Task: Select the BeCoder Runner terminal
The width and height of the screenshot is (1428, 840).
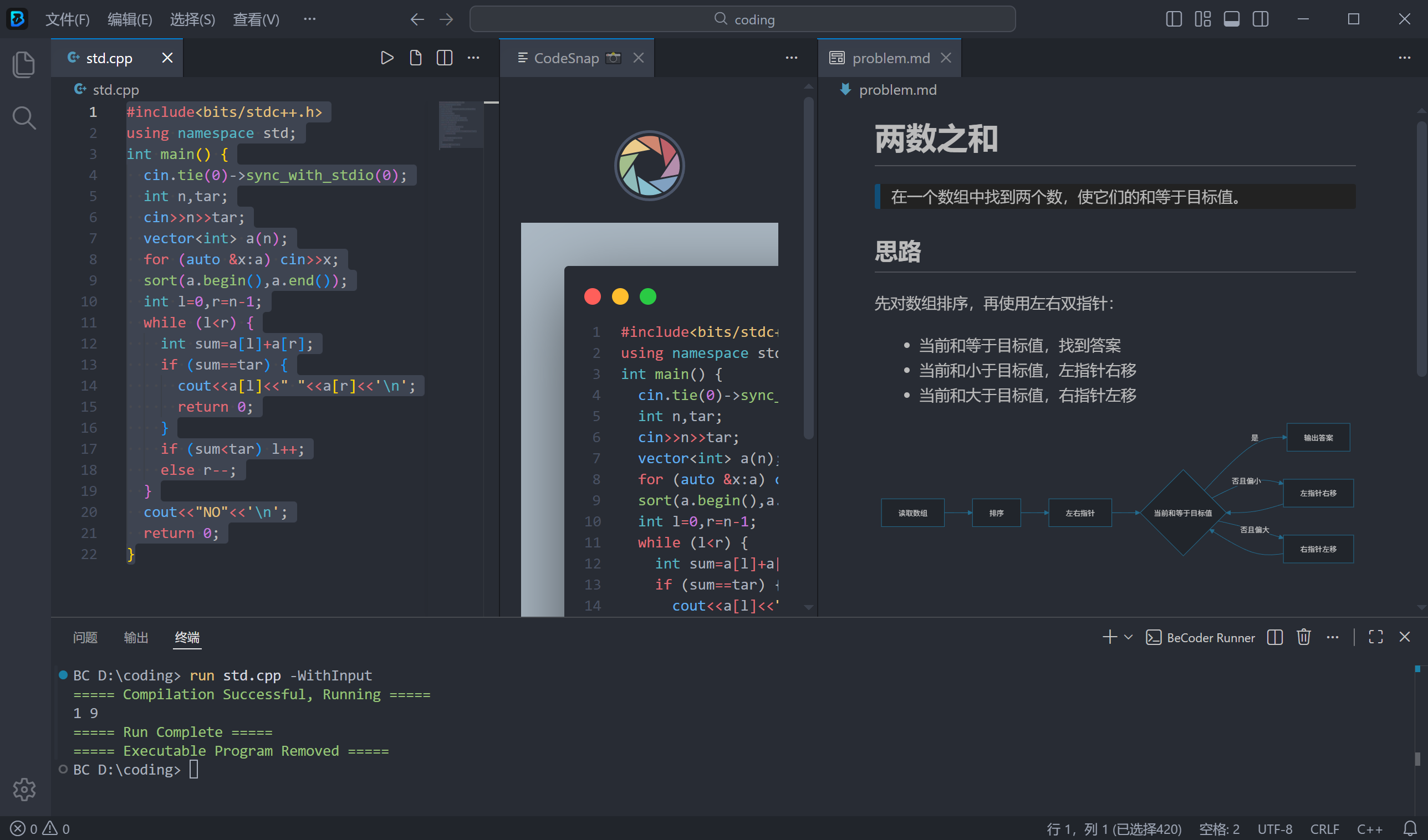Action: (x=1200, y=638)
